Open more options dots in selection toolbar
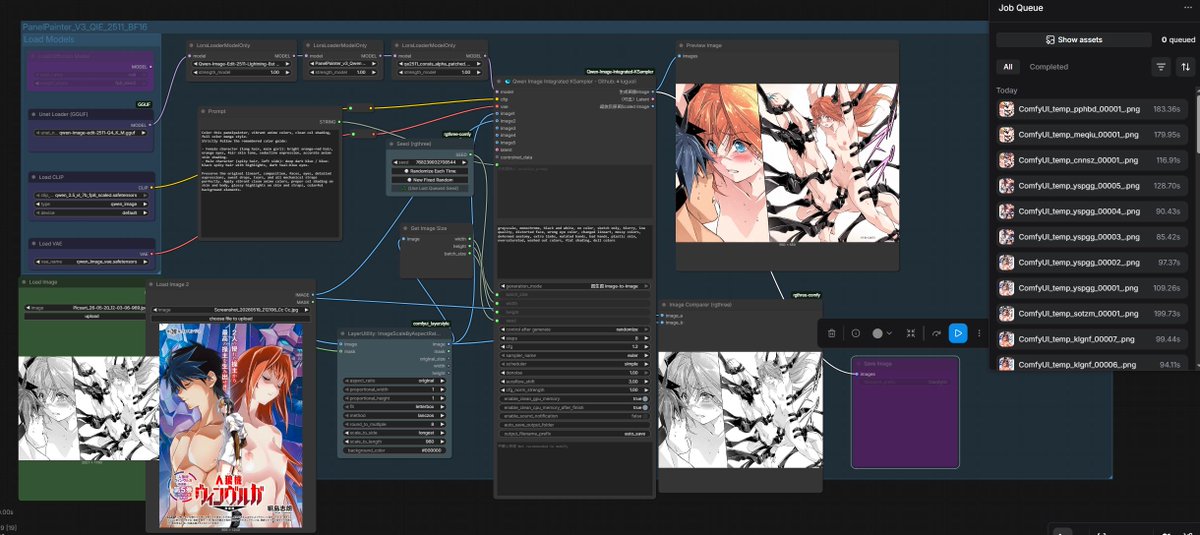Screen dimensions: 1200x535 [x=980, y=333]
